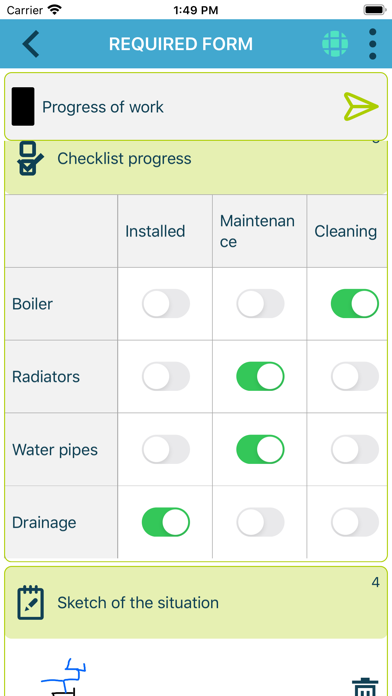Enable Drainage Maintenance switch
This screenshot has height=696, width=392.
pyautogui.click(x=260, y=522)
